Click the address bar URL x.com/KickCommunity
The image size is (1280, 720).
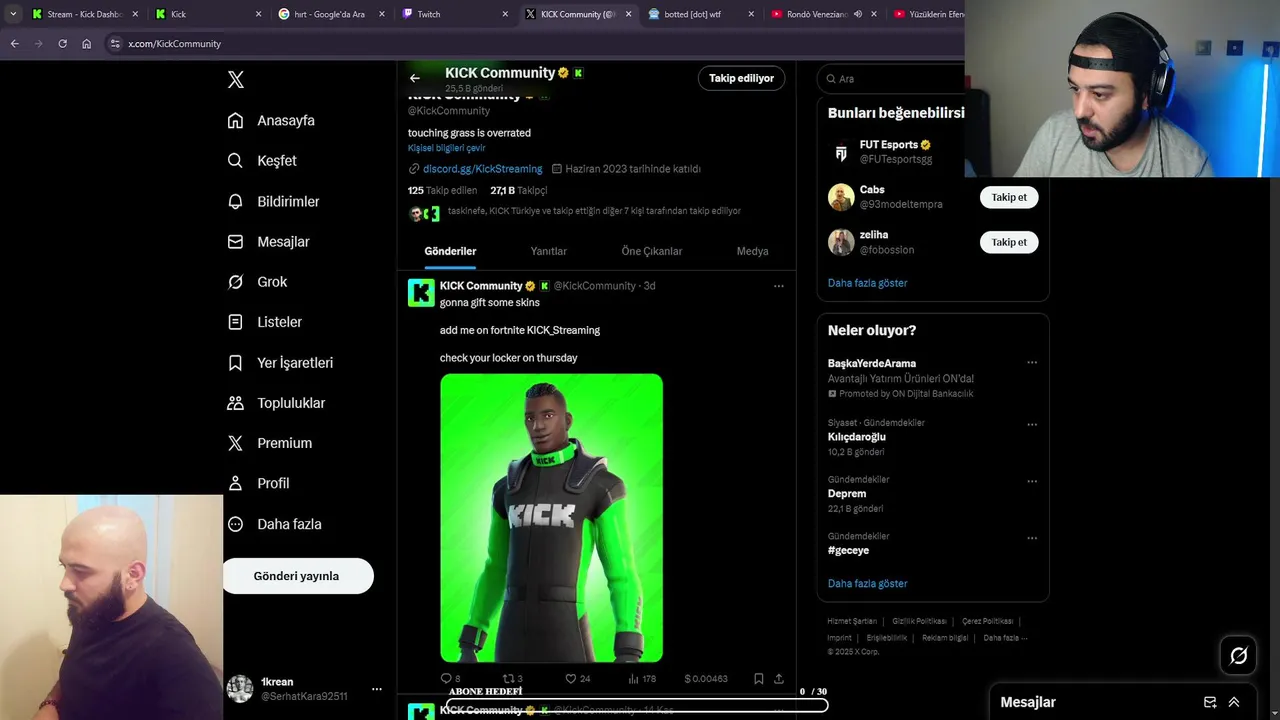174,44
